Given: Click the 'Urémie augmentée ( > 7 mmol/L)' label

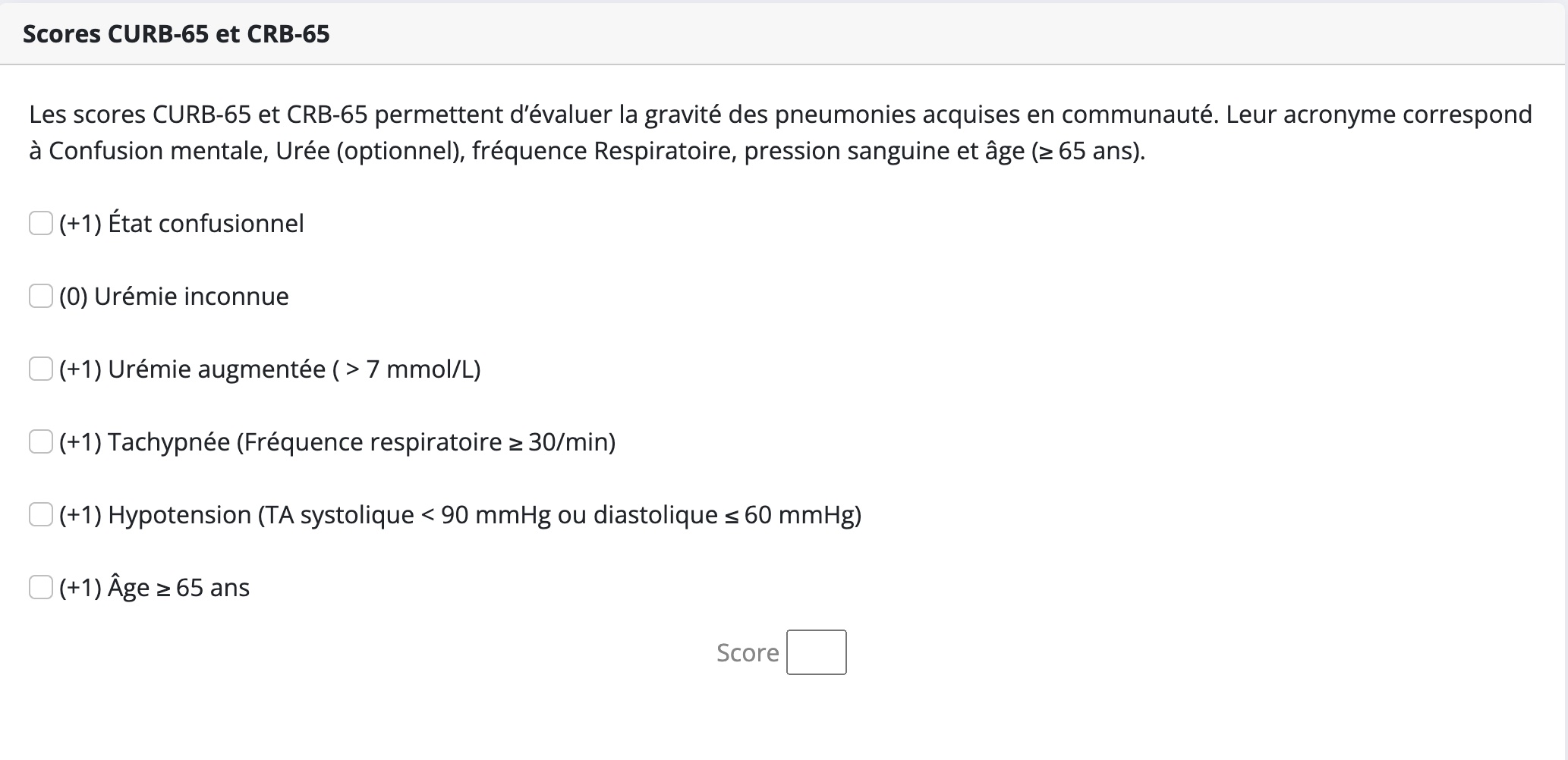Looking at the screenshot, I should click(x=294, y=369).
